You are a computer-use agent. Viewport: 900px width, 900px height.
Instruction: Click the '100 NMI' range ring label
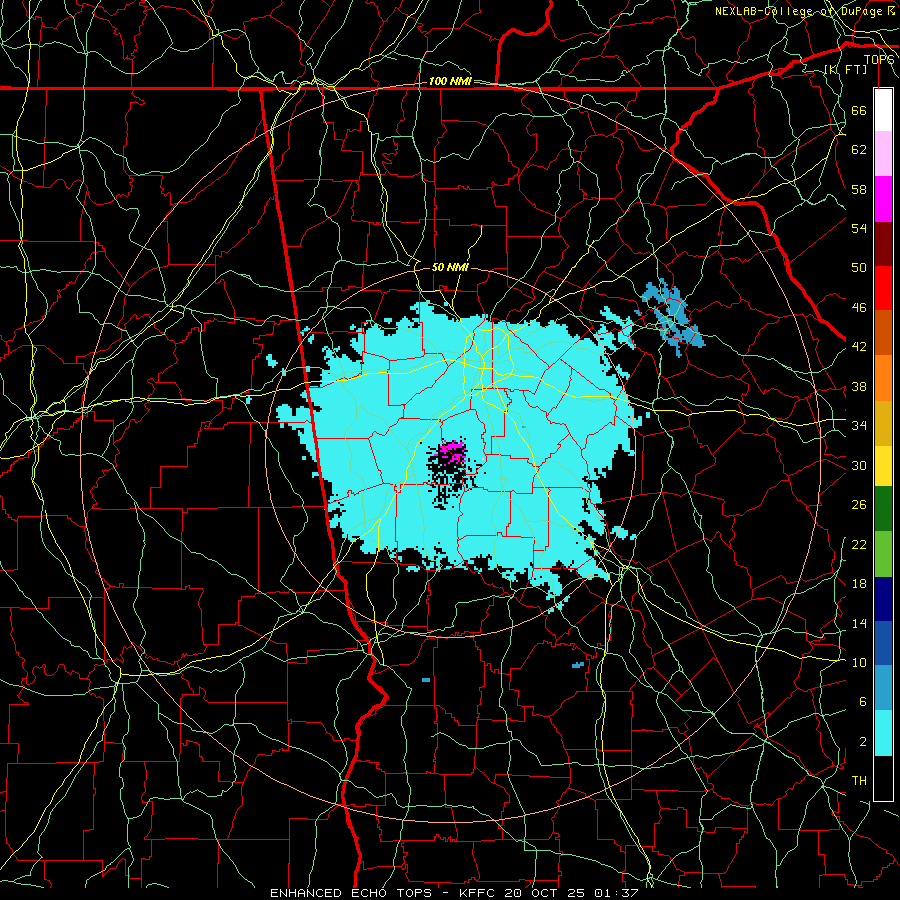pos(450,82)
